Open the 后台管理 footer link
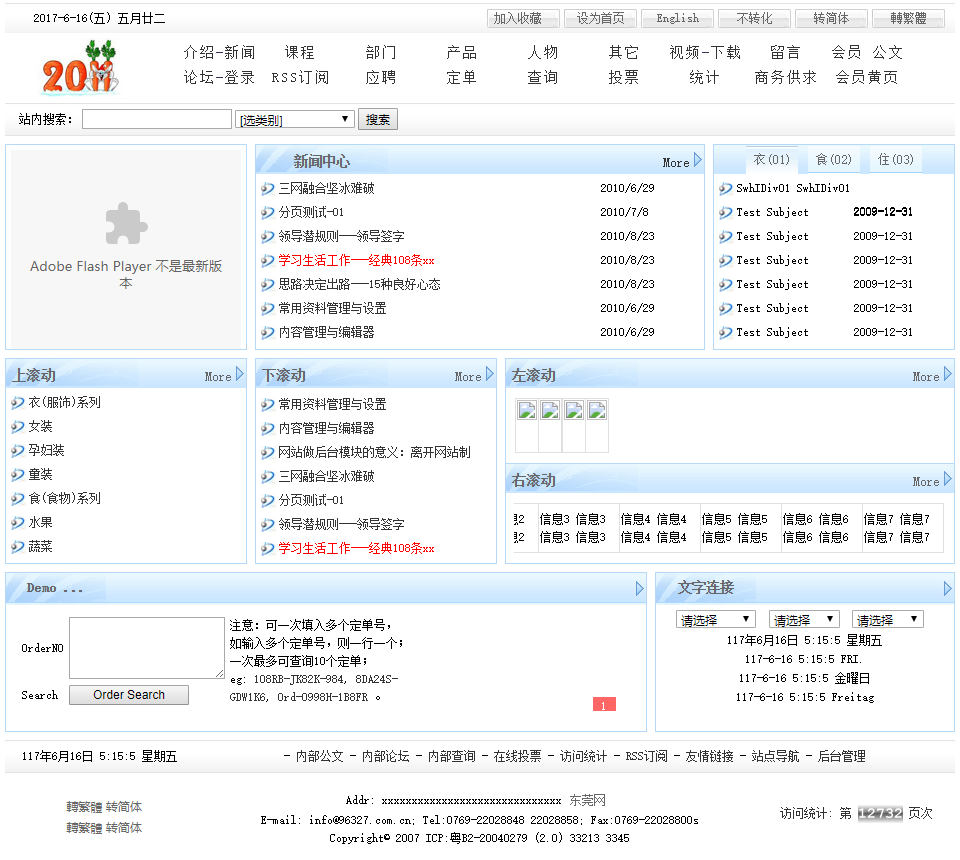The width and height of the screenshot is (960, 860). 841,756
